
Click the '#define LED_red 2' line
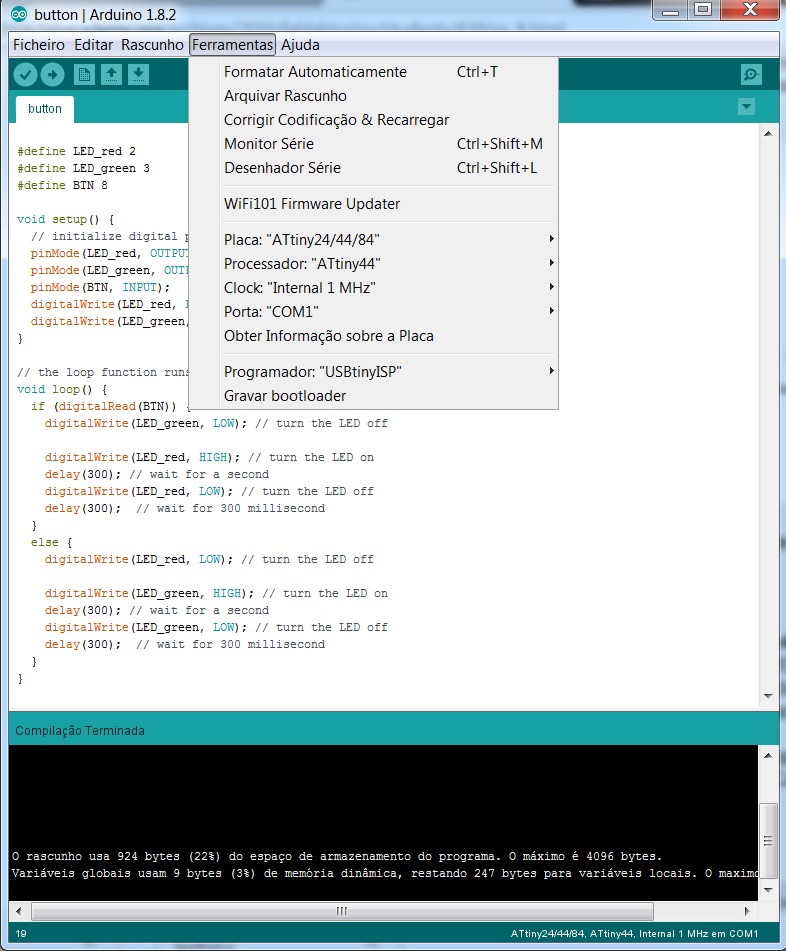77,152
